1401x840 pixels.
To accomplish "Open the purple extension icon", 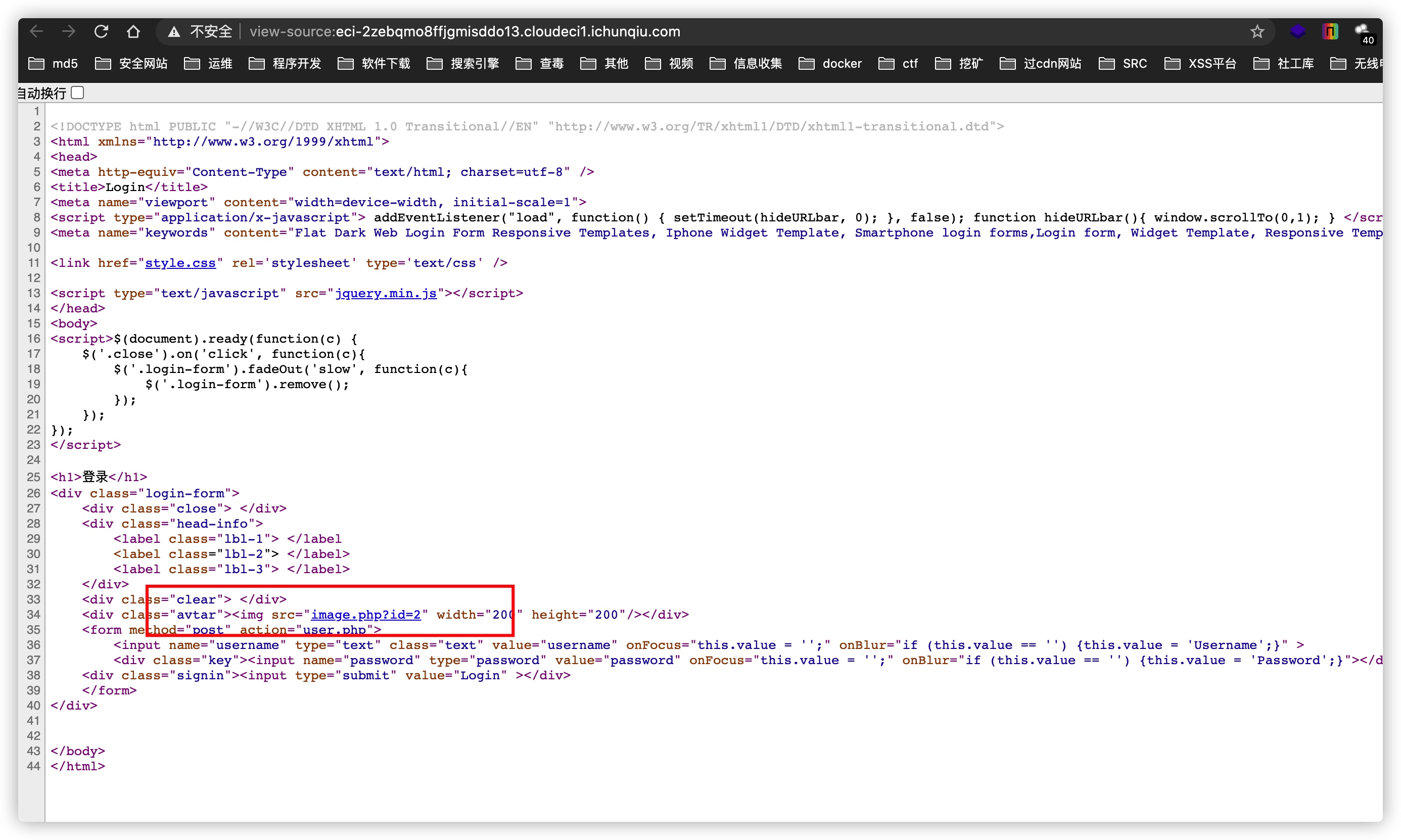I will coord(1297,32).
